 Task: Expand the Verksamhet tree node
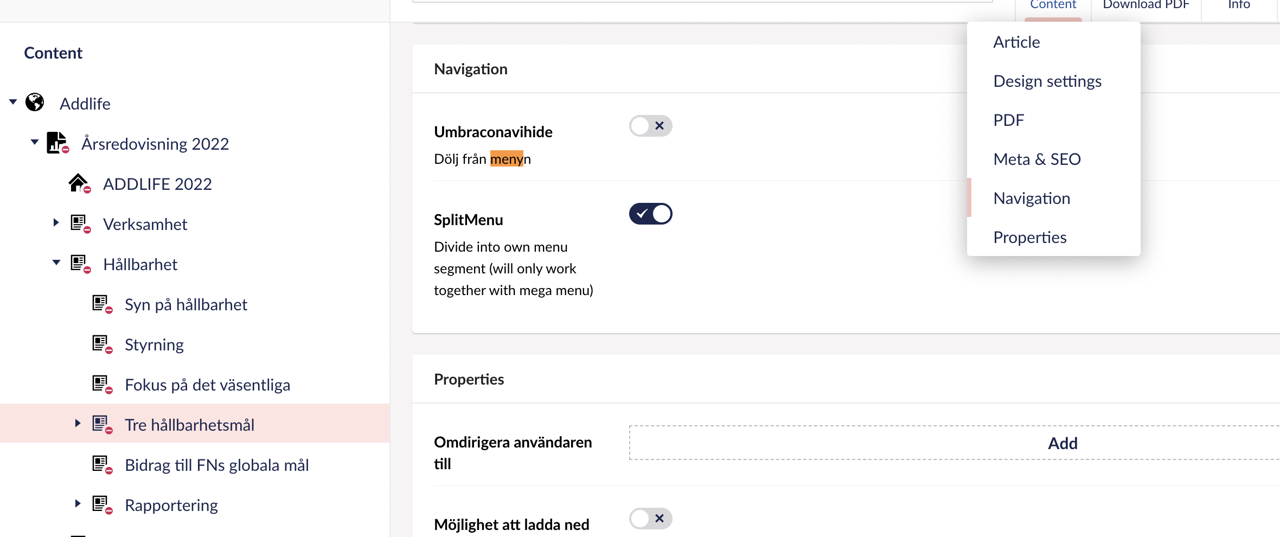point(56,223)
